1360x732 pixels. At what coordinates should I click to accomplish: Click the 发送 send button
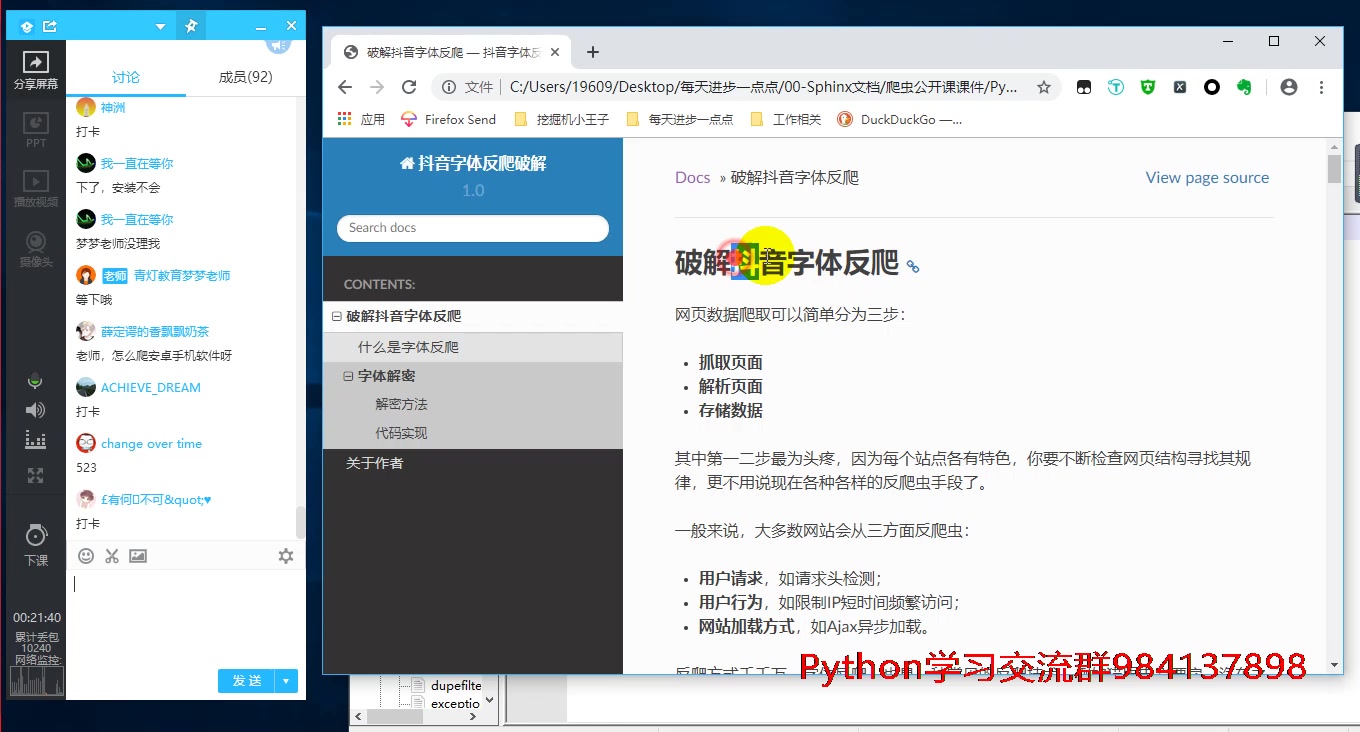click(x=245, y=680)
